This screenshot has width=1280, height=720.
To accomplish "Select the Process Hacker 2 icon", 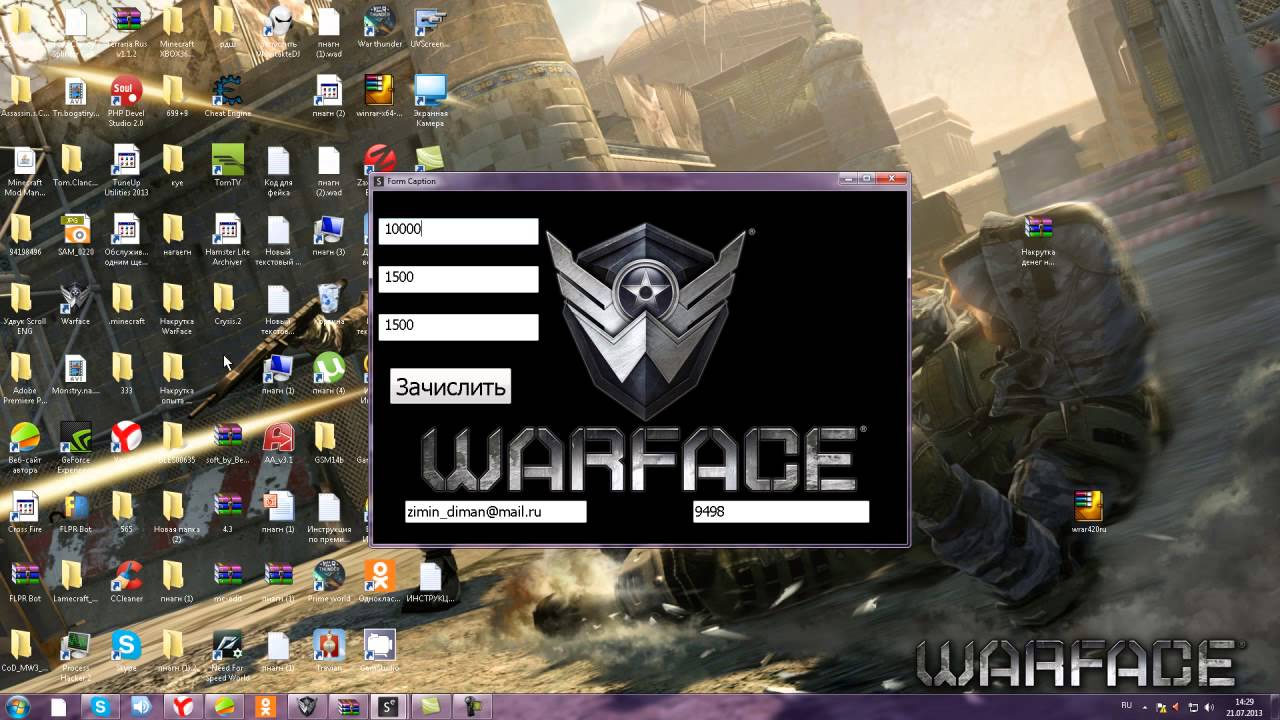I will pos(75,655).
